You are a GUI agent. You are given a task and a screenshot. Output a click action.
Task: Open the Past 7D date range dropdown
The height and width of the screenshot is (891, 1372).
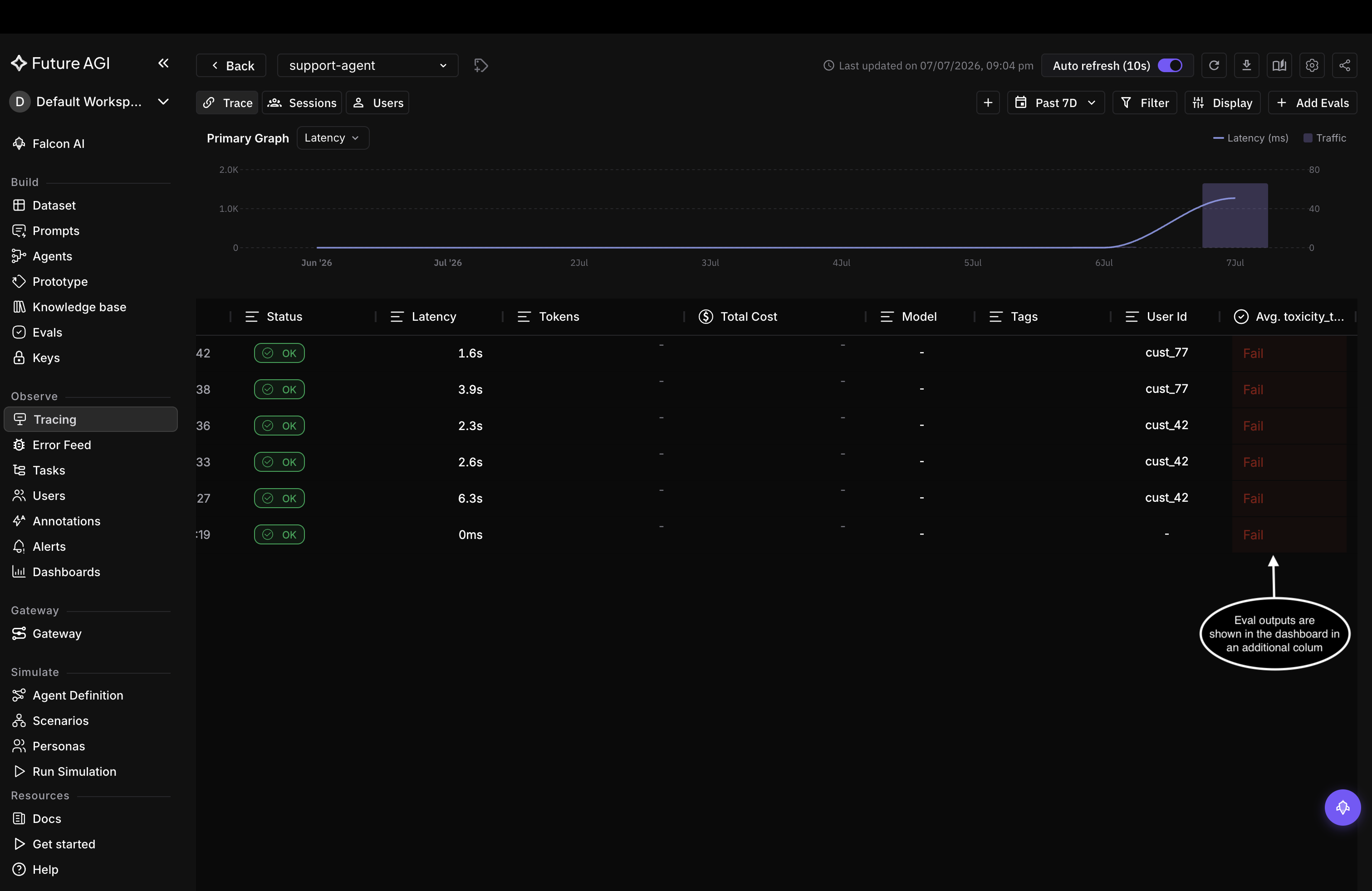(1055, 103)
